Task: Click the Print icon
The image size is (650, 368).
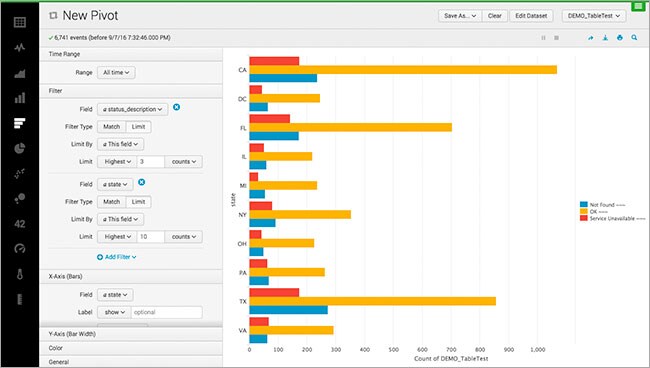Action: click(620, 38)
